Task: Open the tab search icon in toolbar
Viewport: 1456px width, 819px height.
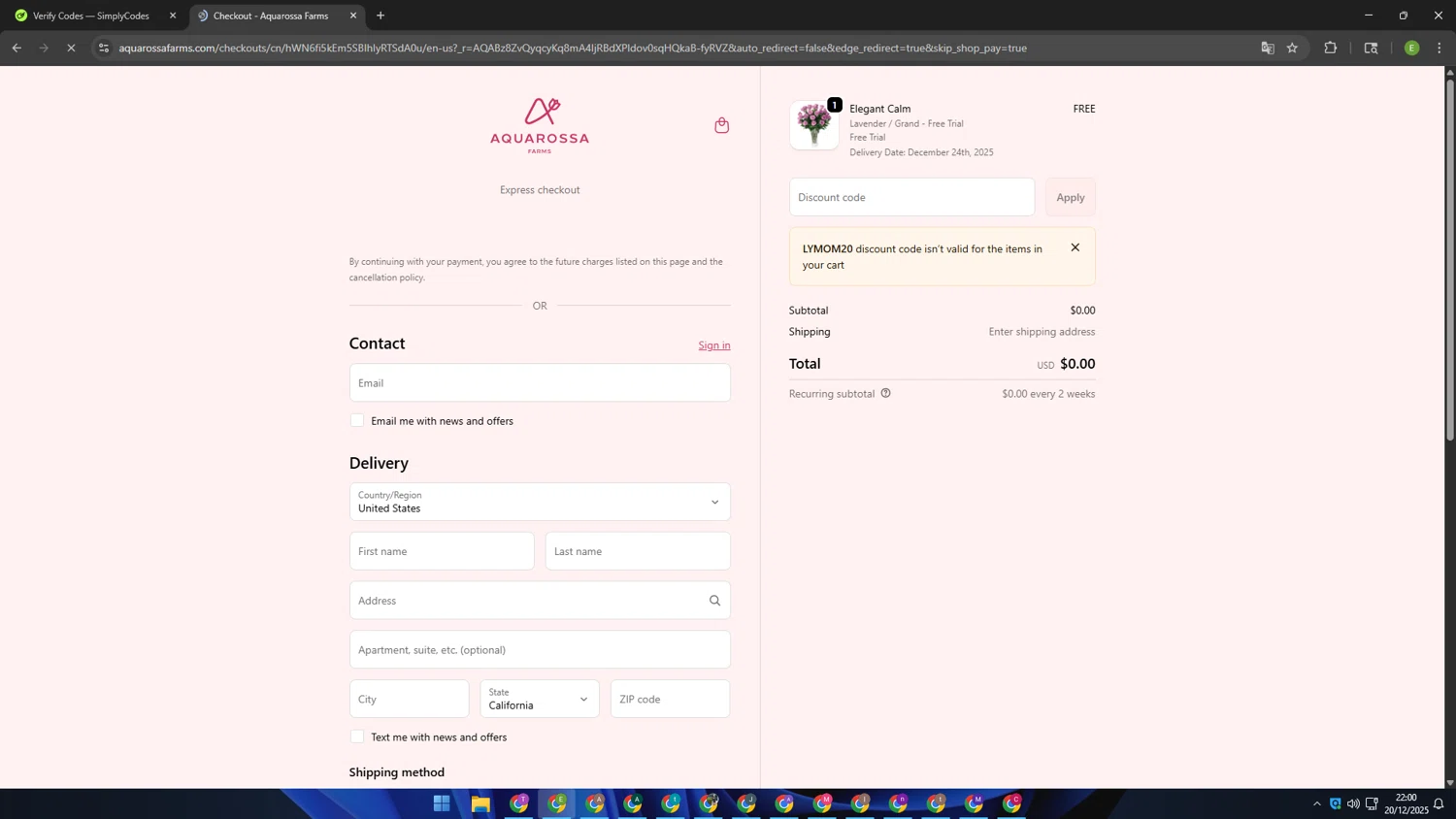Action: [x=1371, y=48]
